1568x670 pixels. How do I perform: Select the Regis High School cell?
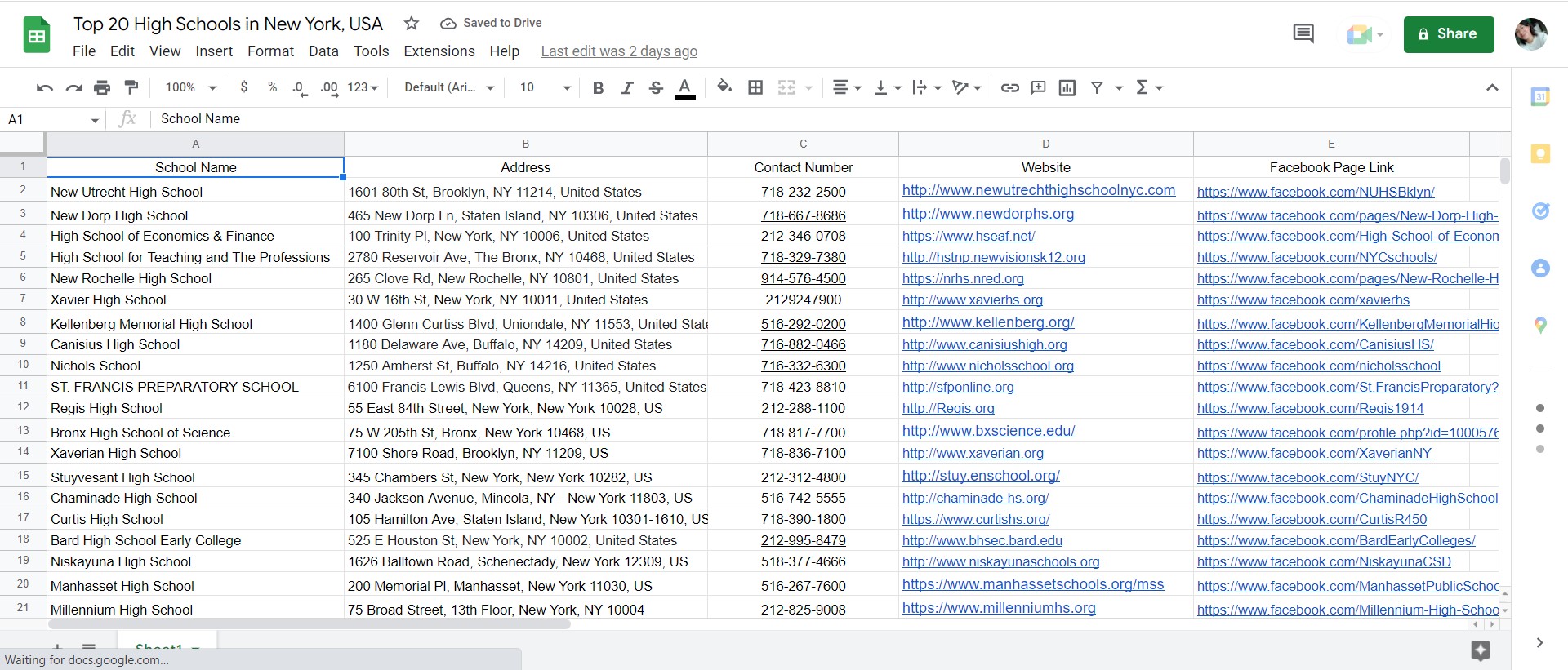(196, 408)
